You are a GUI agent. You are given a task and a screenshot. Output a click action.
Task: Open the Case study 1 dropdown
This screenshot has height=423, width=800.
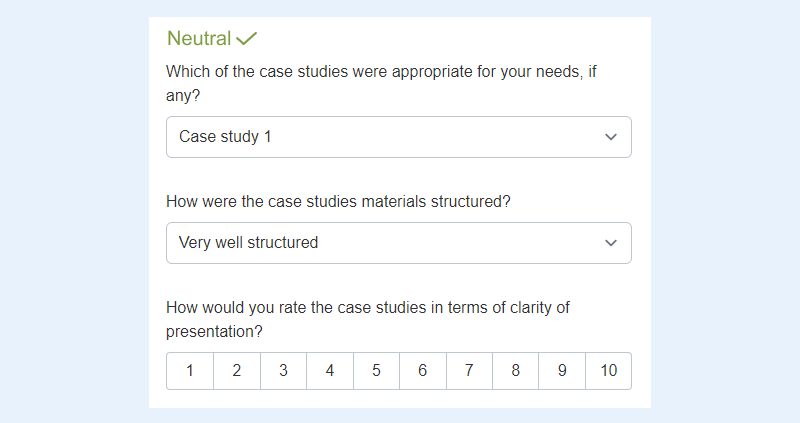(x=398, y=137)
